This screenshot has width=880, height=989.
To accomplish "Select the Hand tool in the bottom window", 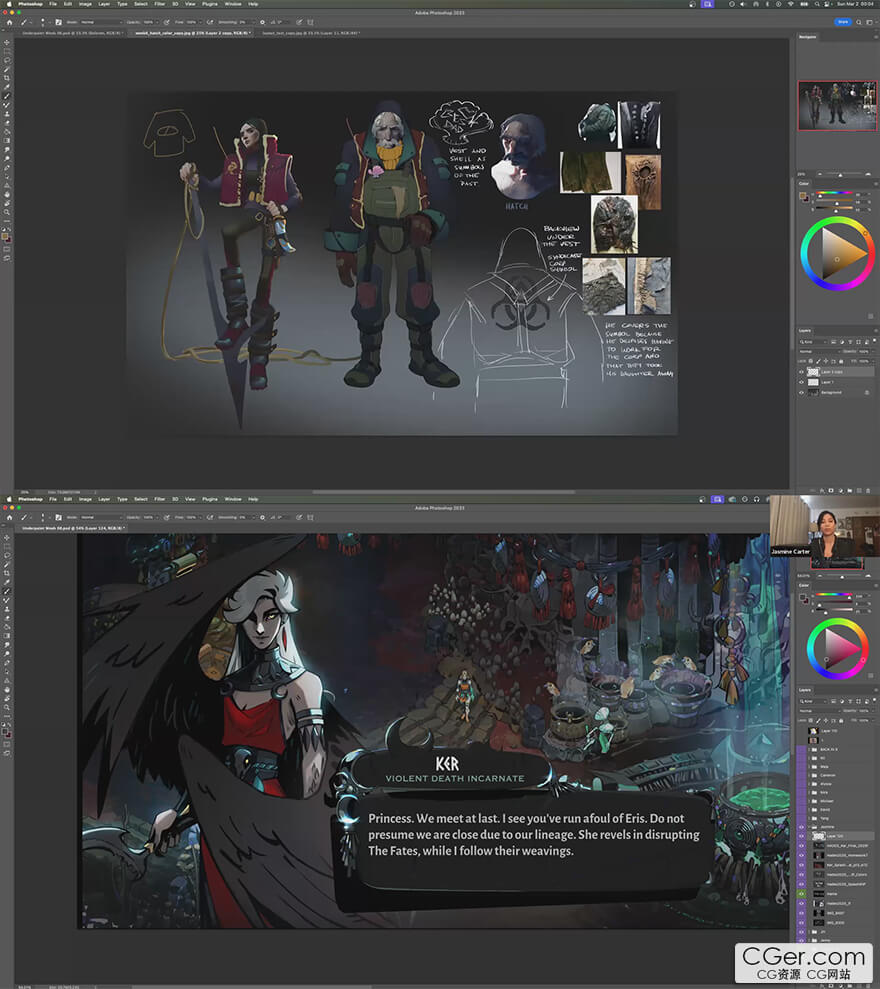I will click(8, 689).
